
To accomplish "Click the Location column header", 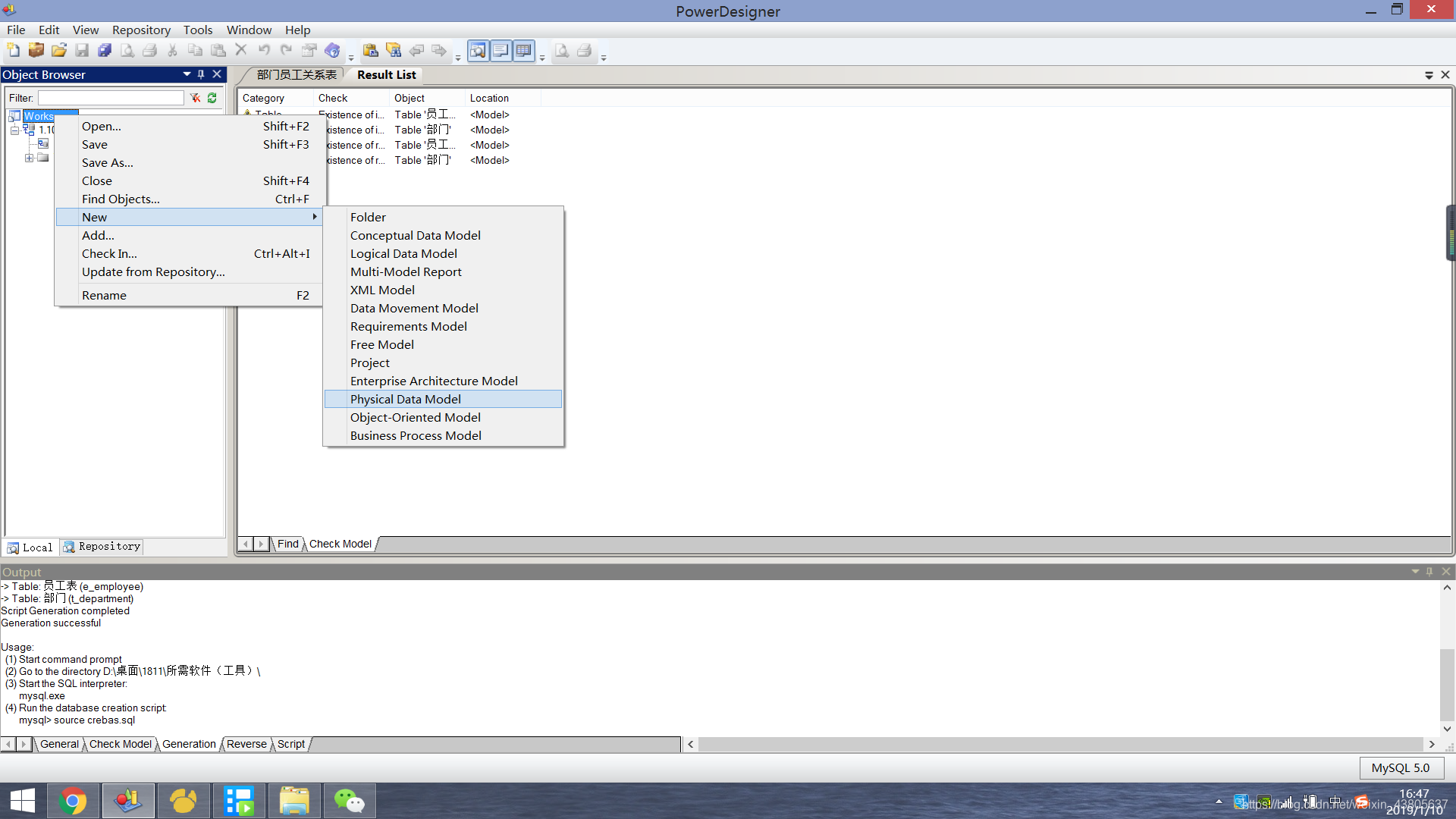I will click(503, 98).
